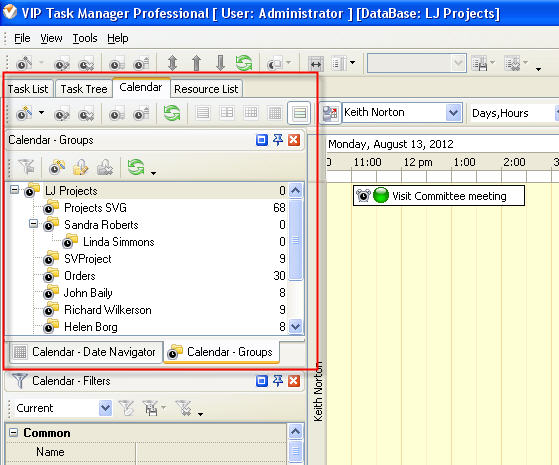Open the File menu
The width and height of the screenshot is (559, 465).
[22, 38]
